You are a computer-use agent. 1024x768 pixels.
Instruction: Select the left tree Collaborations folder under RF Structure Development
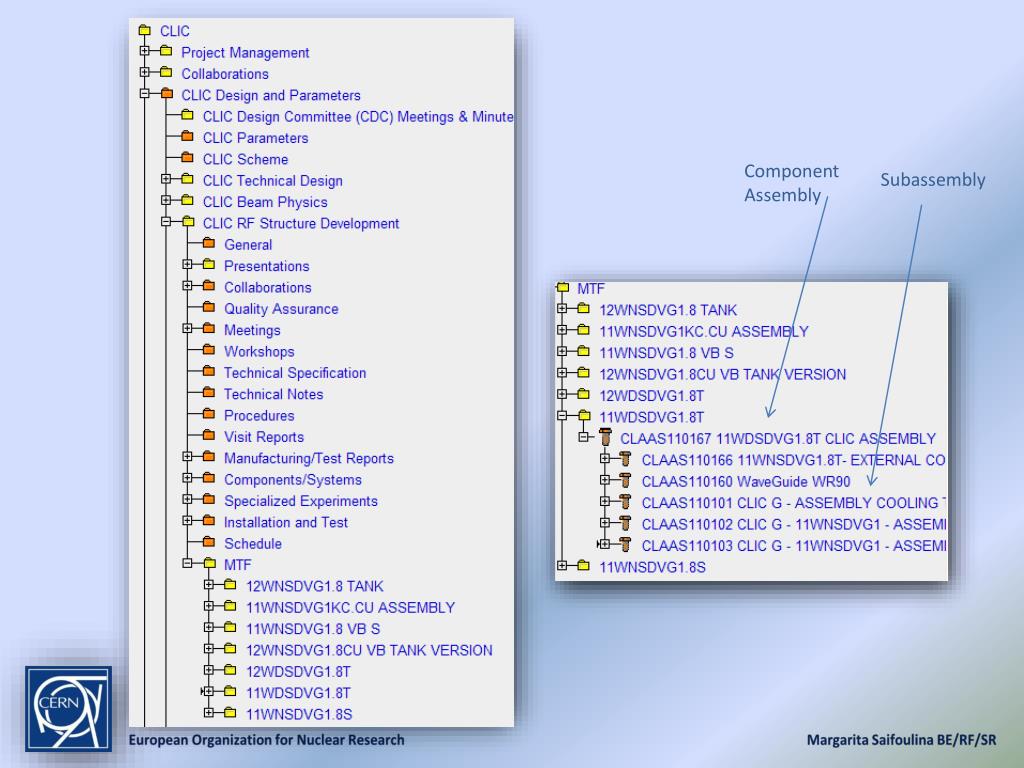click(268, 287)
